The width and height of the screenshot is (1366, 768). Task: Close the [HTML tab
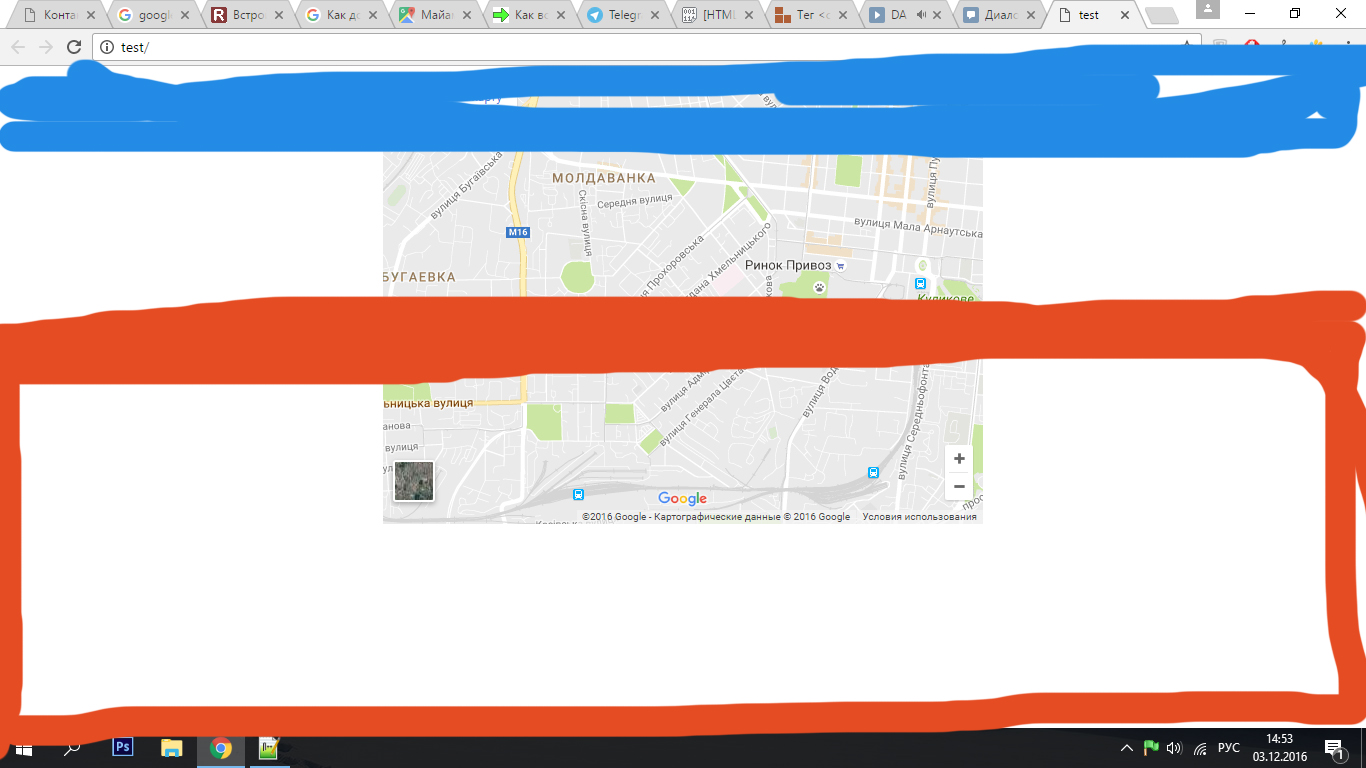click(x=749, y=15)
